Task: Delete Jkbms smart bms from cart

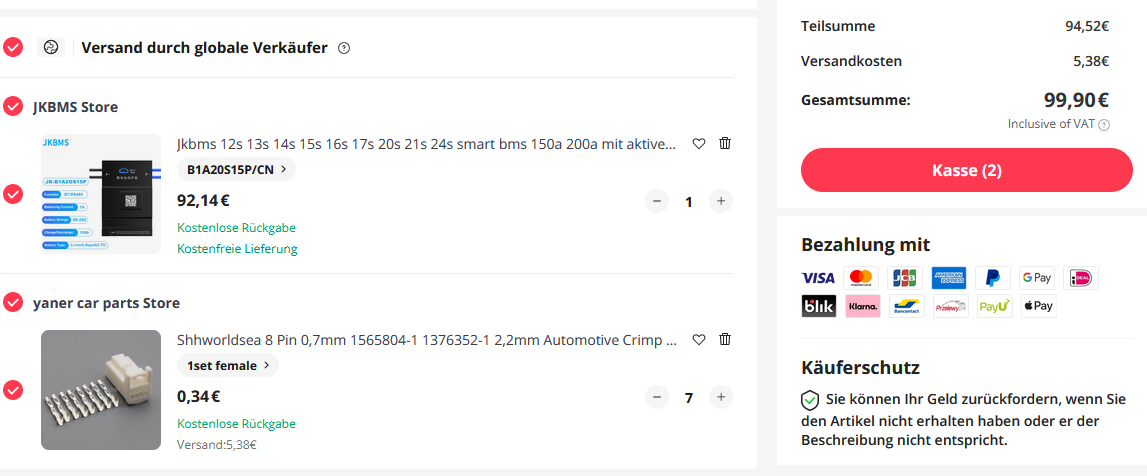Action: 725,143
